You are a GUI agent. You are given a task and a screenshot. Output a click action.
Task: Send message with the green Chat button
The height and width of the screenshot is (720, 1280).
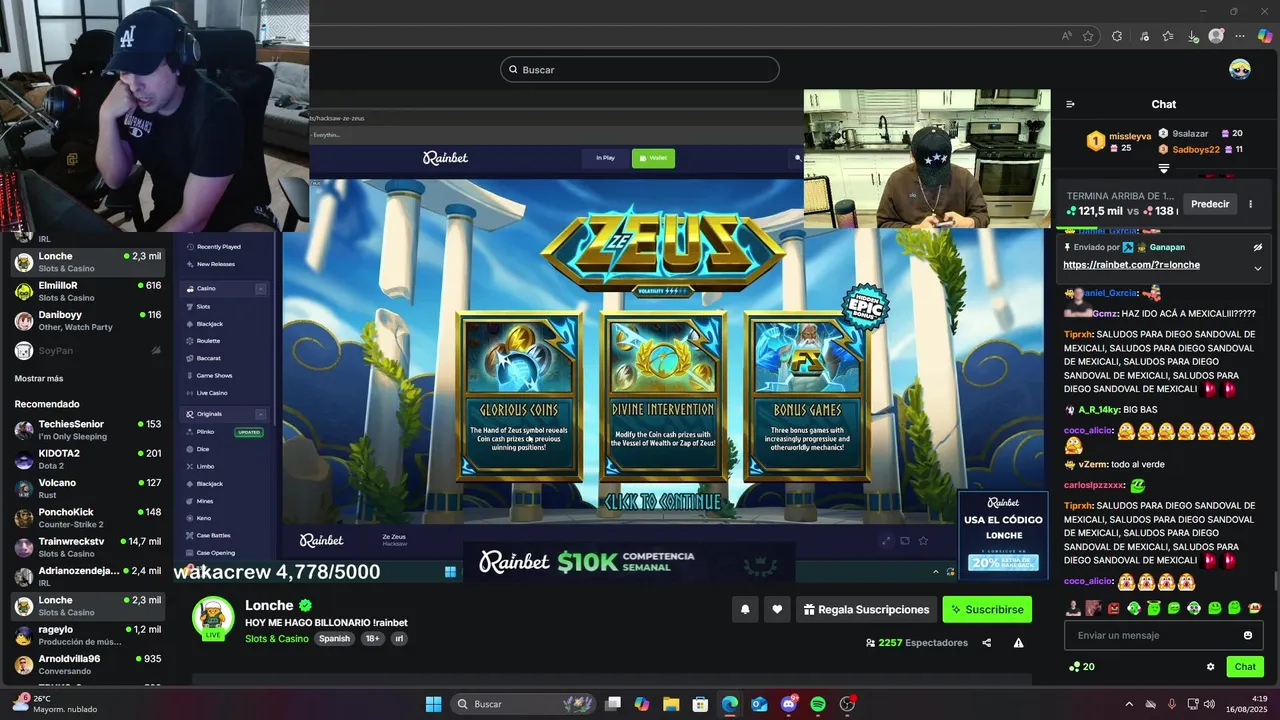(x=1245, y=667)
